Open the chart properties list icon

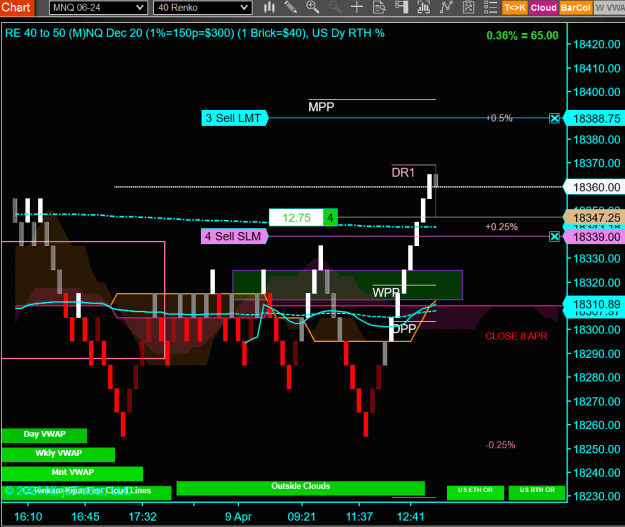pyautogui.click(x=490, y=7)
